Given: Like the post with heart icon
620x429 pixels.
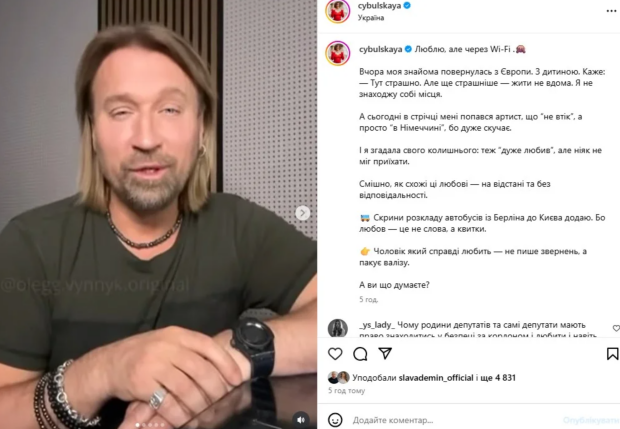Looking at the screenshot, I should tap(335, 353).
